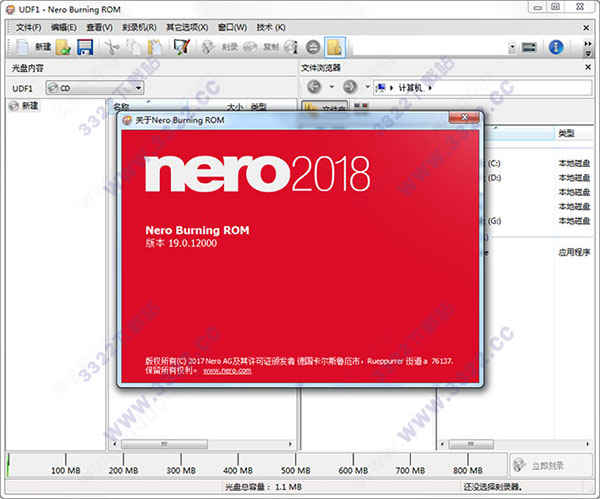Select the (G:) drive entry
This screenshot has height=499, width=600.
pos(494,221)
